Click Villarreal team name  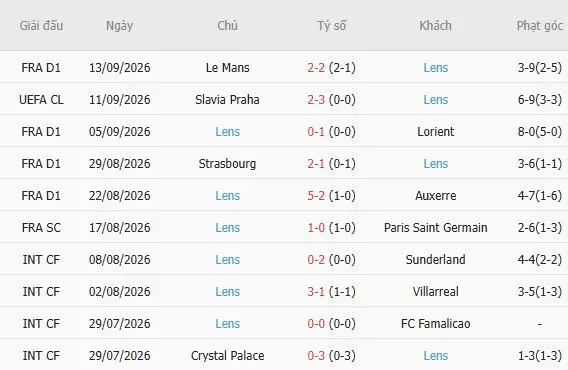pyautogui.click(x=435, y=291)
